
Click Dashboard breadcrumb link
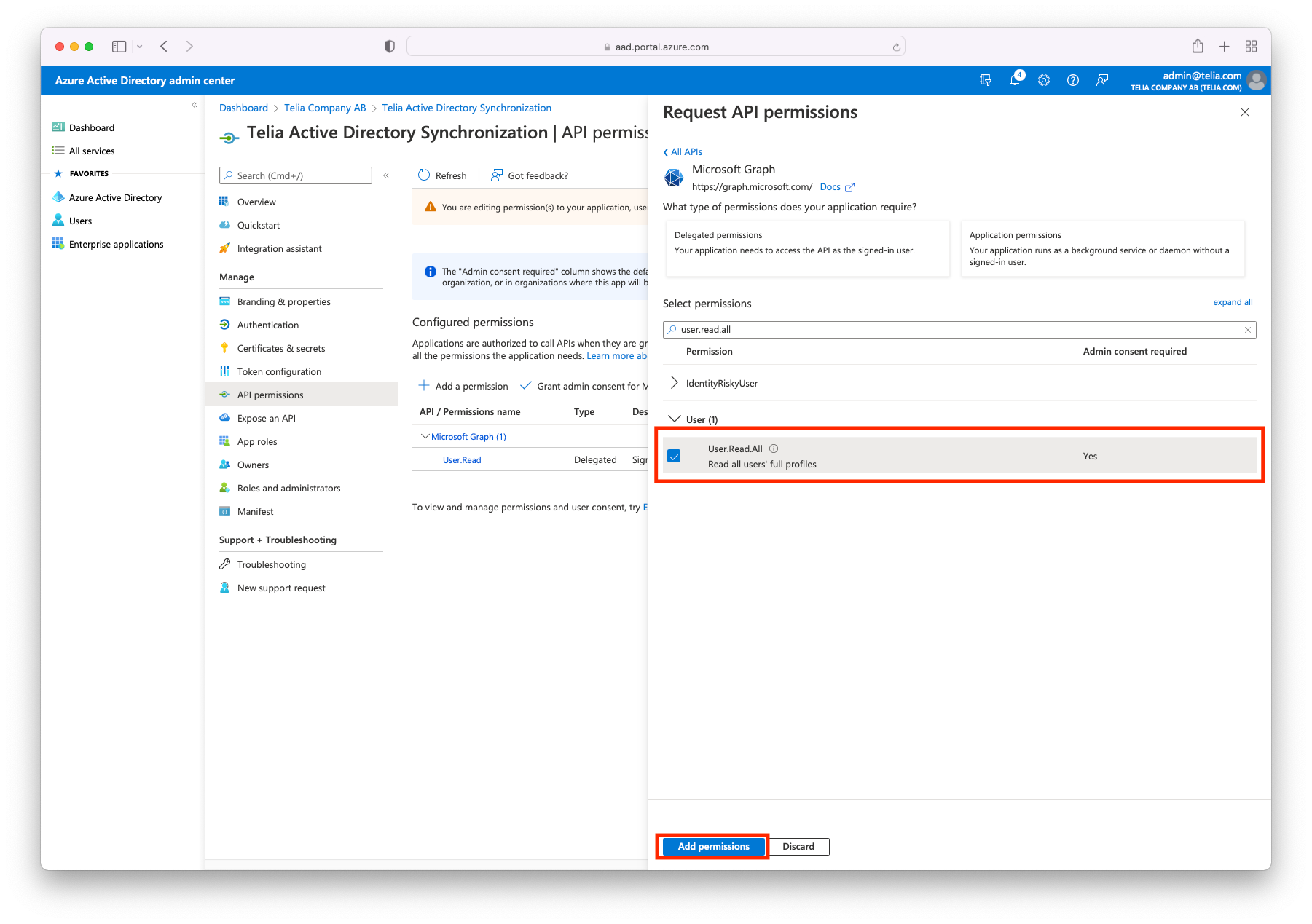click(x=243, y=108)
